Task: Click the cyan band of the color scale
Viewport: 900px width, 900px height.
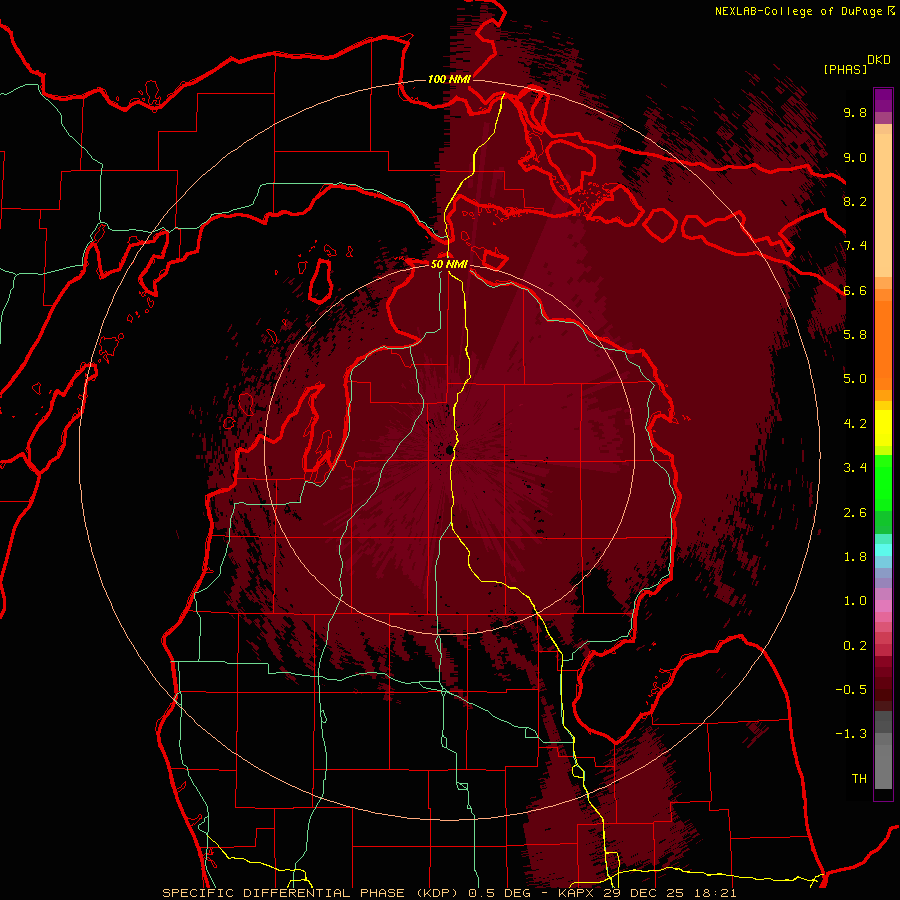Action: 883,550
